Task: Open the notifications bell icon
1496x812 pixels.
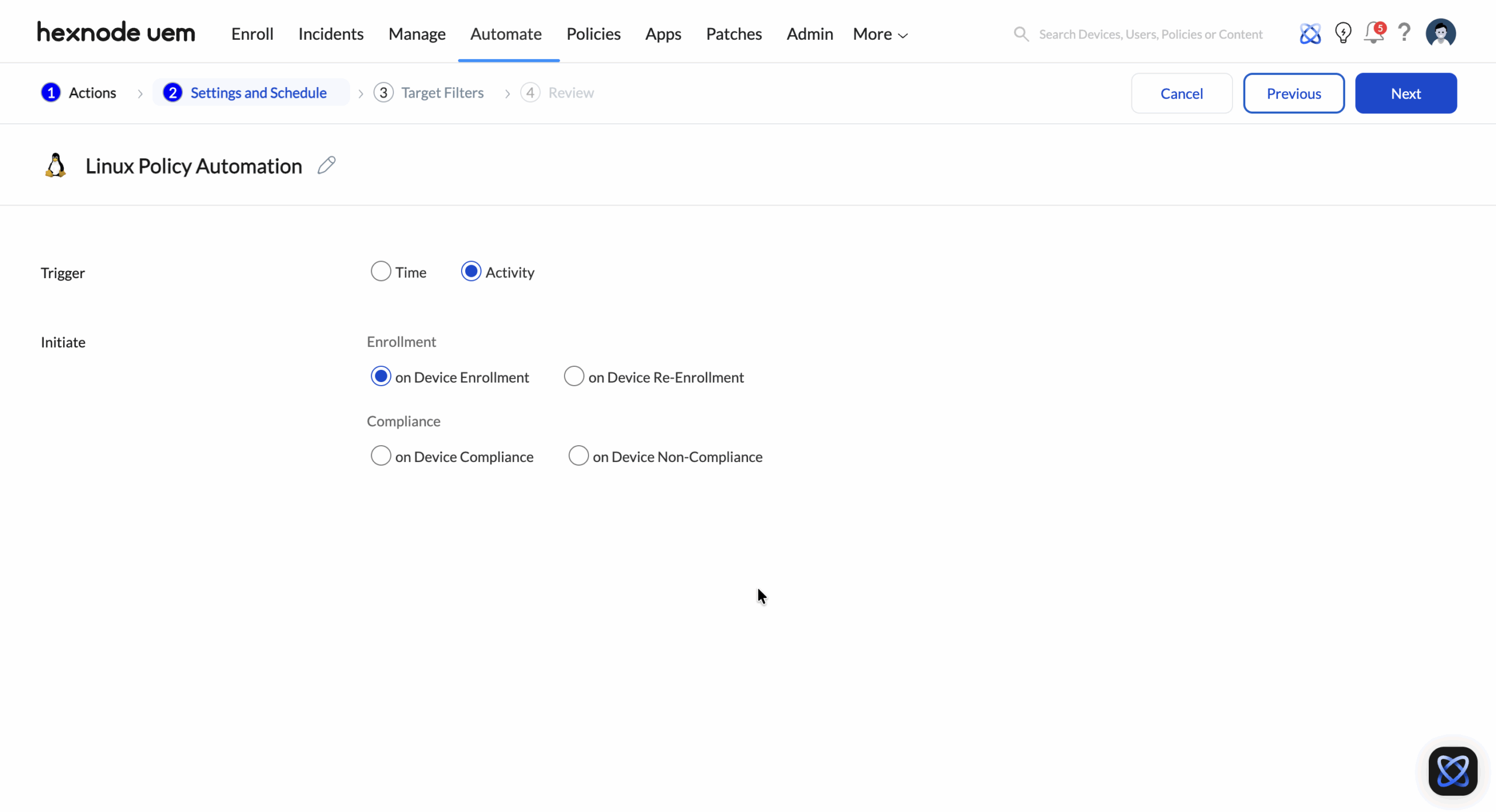Action: (x=1373, y=33)
